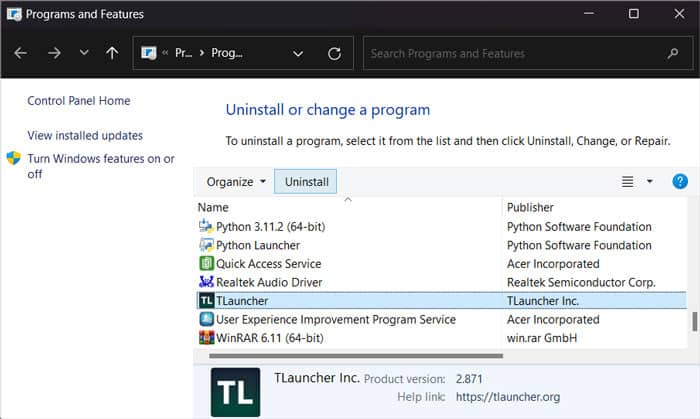Select the WinRAR 6.11 (64-bit) icon

206,337
